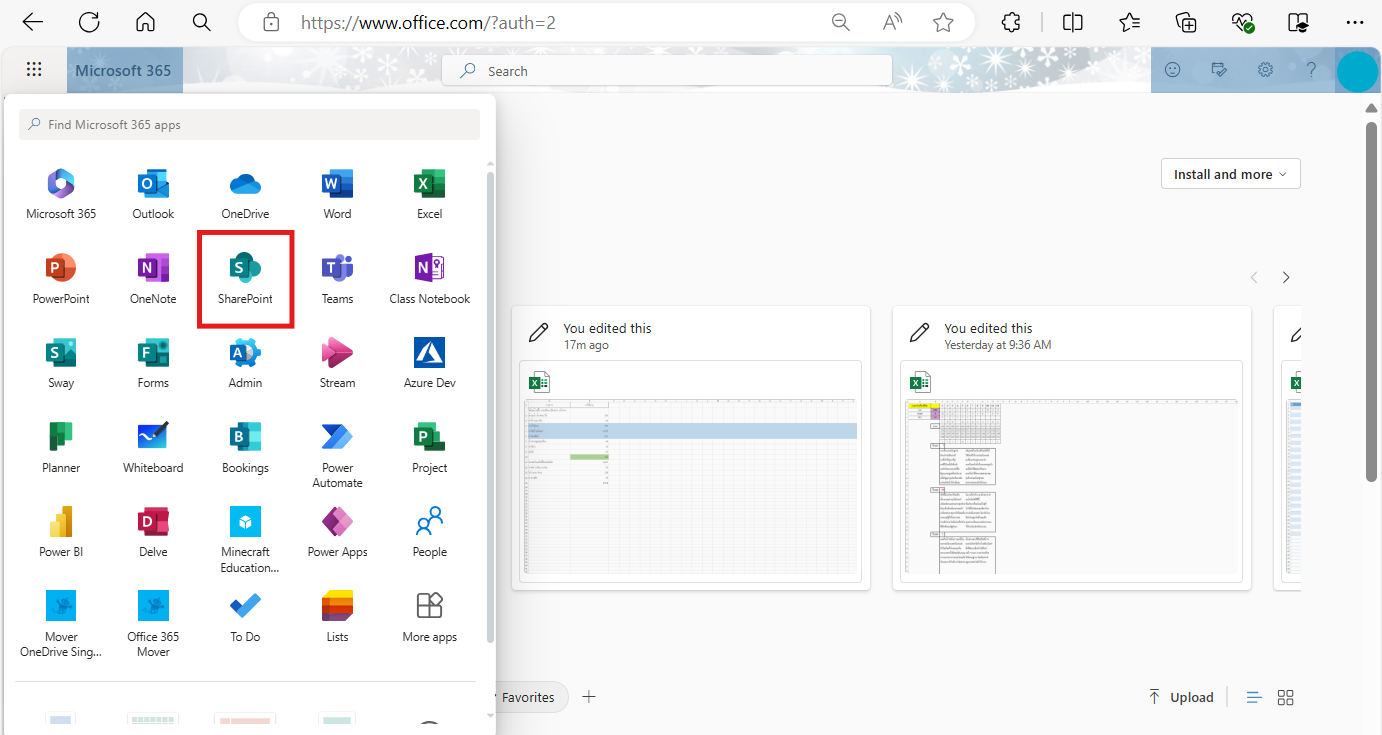Click the Upload button
The width and height of the screenshot is (1382, 735).
point(1181,697)
